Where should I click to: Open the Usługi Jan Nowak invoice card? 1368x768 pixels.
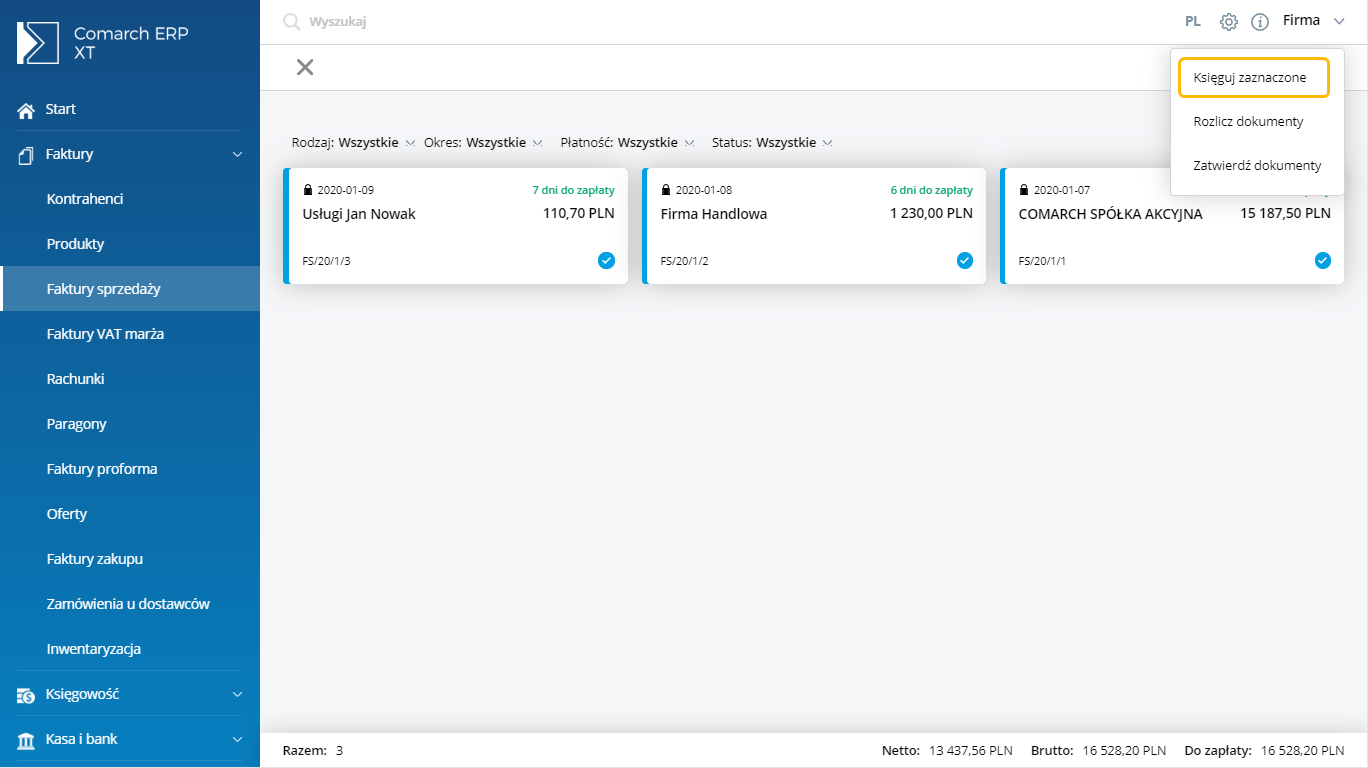click(x=456, y=226)
